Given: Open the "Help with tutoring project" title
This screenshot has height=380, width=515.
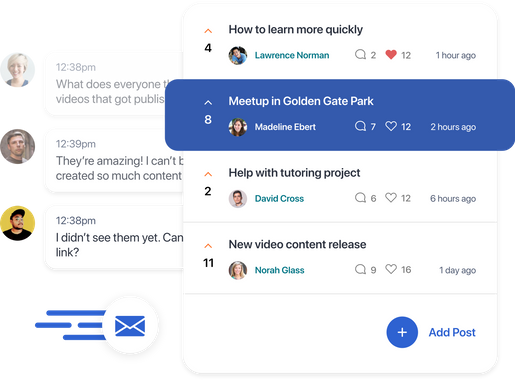Looking at the screenshot, I should coord(294,173).
